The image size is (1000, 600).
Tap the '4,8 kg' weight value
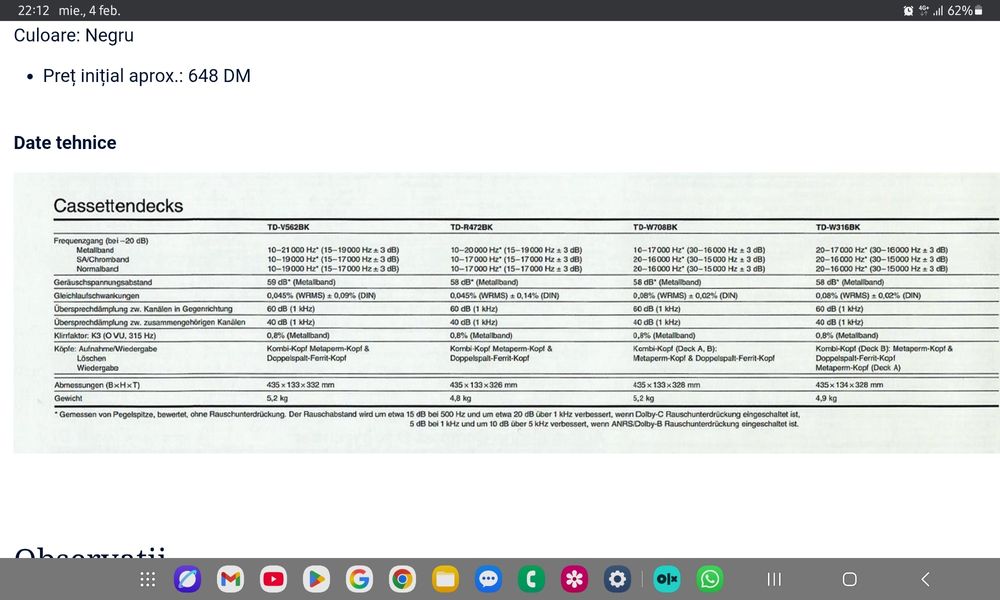pos(460,398)
